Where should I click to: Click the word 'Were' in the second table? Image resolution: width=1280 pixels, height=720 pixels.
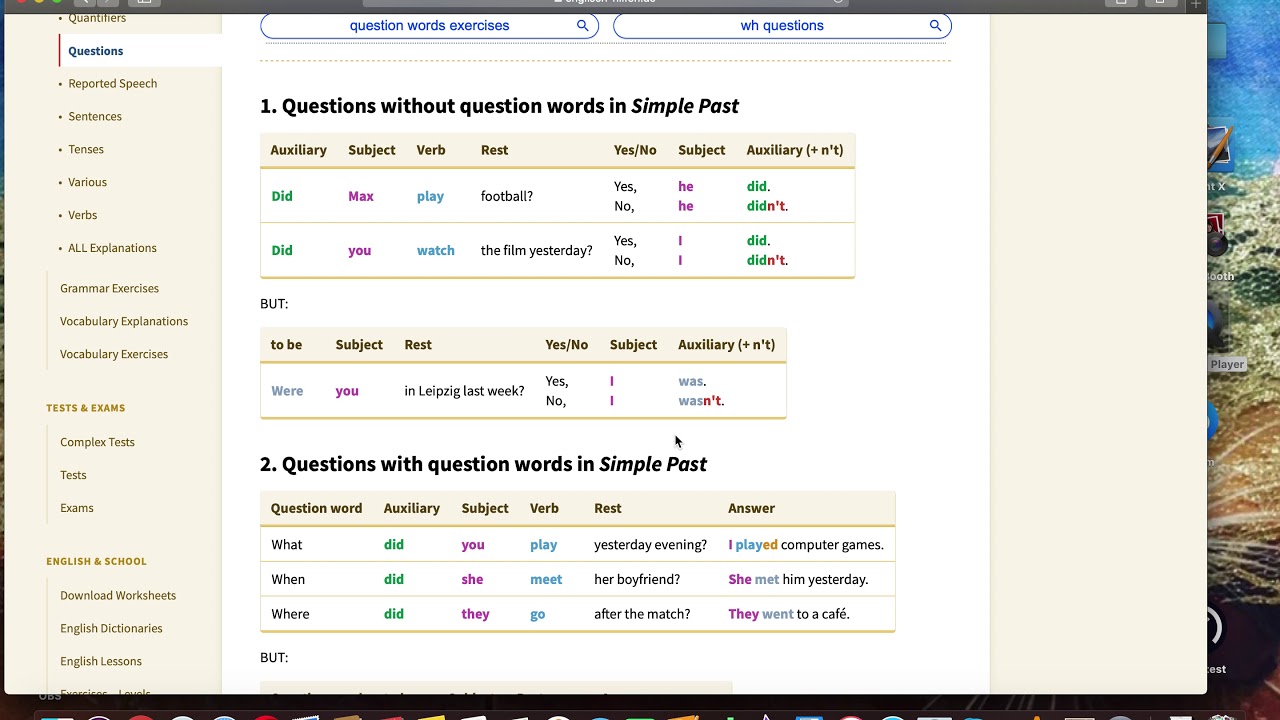(287, 391)
